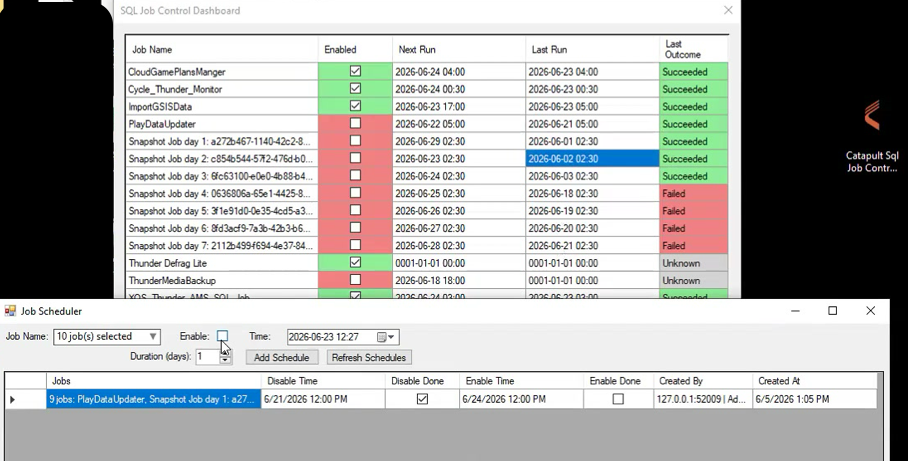
Task: Sort by the Next Run column header
Action: pos(459,49)
